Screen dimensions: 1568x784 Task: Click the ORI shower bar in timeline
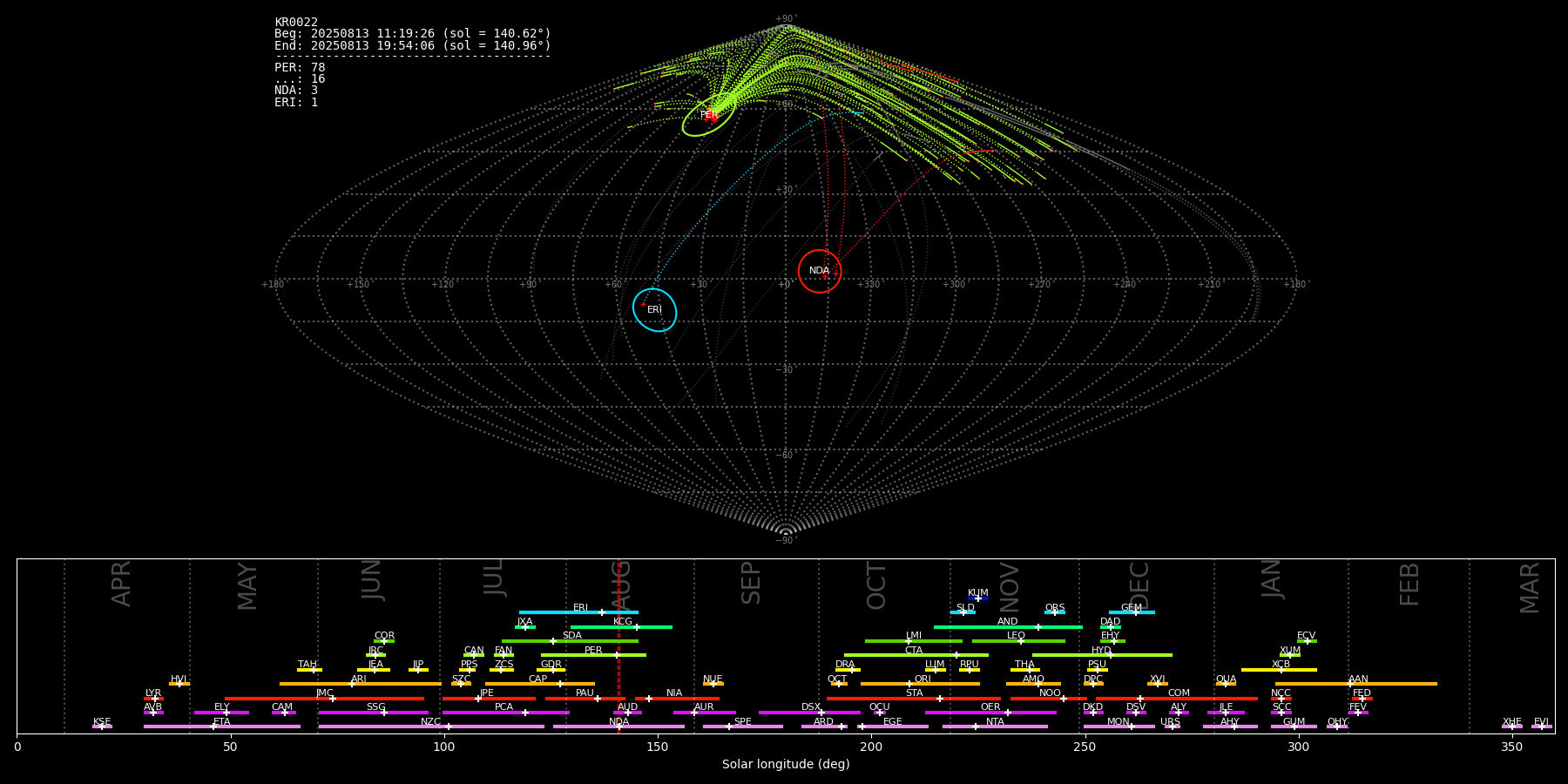[x=920, y=684]
